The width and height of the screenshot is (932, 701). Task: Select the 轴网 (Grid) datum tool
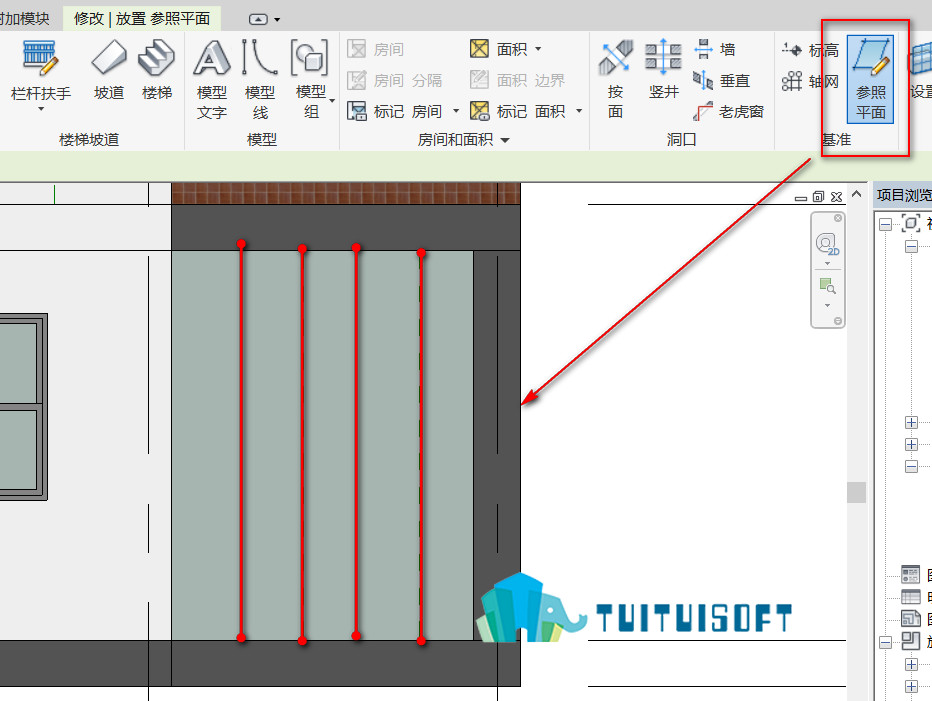810,81
